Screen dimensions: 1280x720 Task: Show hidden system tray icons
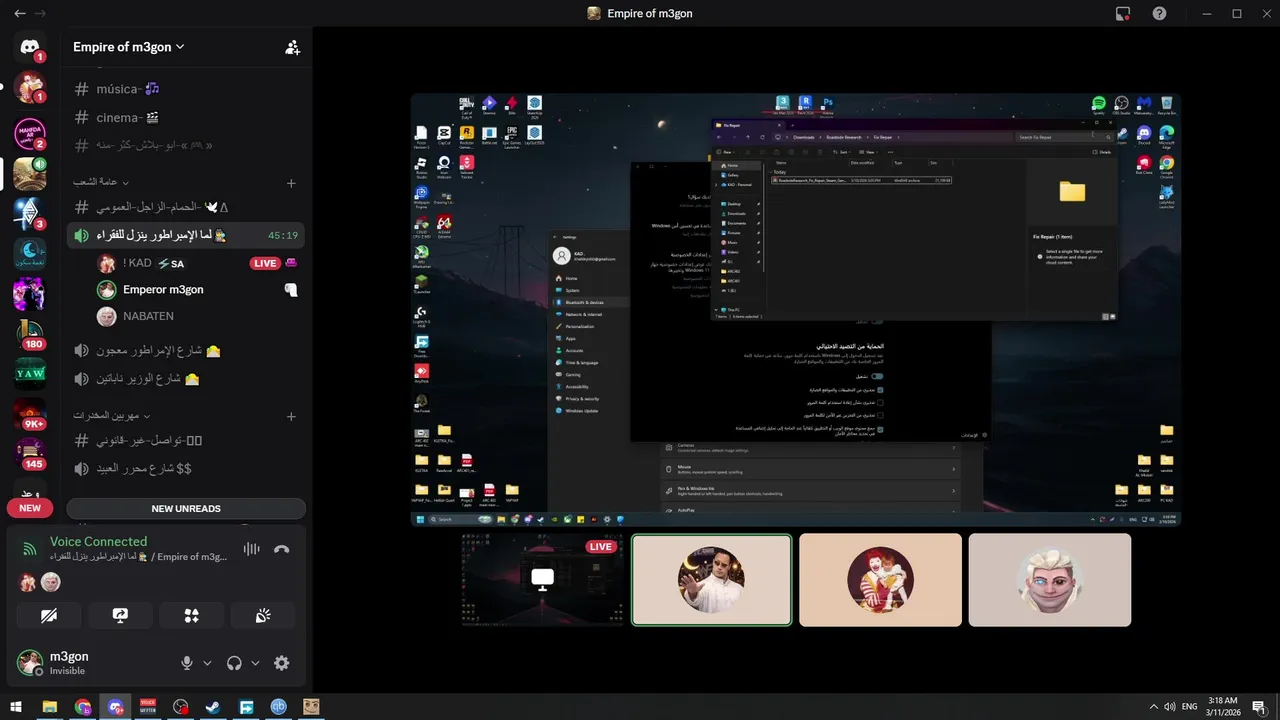1154,707
